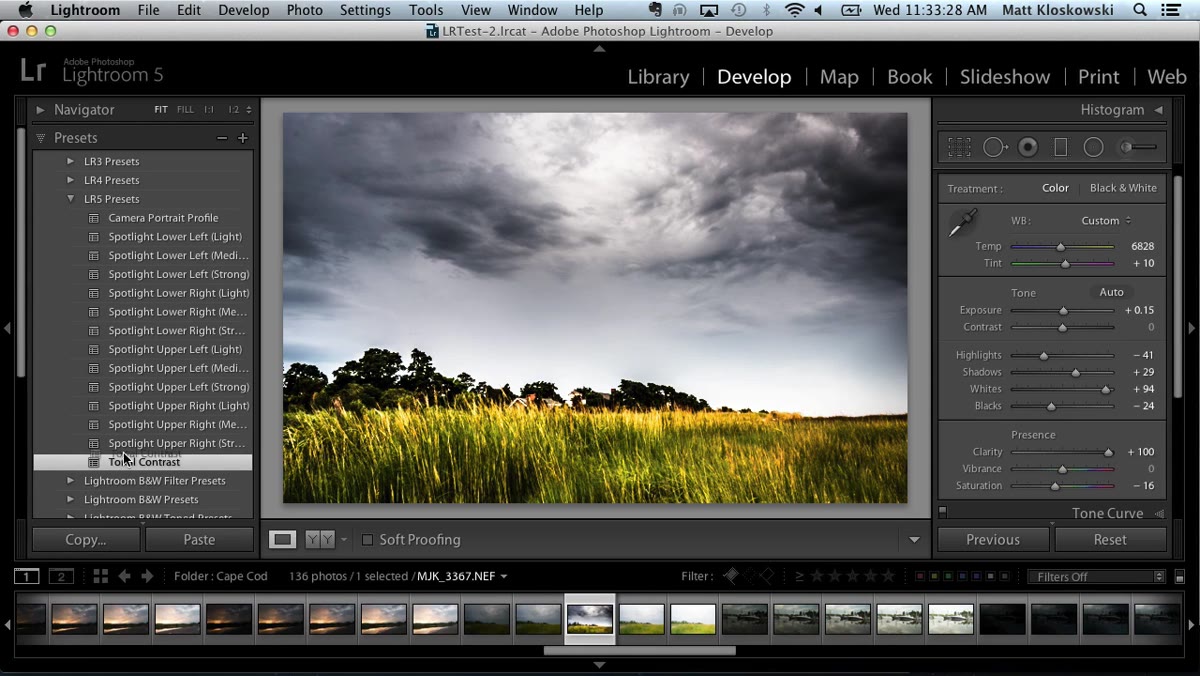The height and width of the screenshot is (676, 1200).
Task: Select the Graduated Filter tool
Action: [x=1061, y=147]
